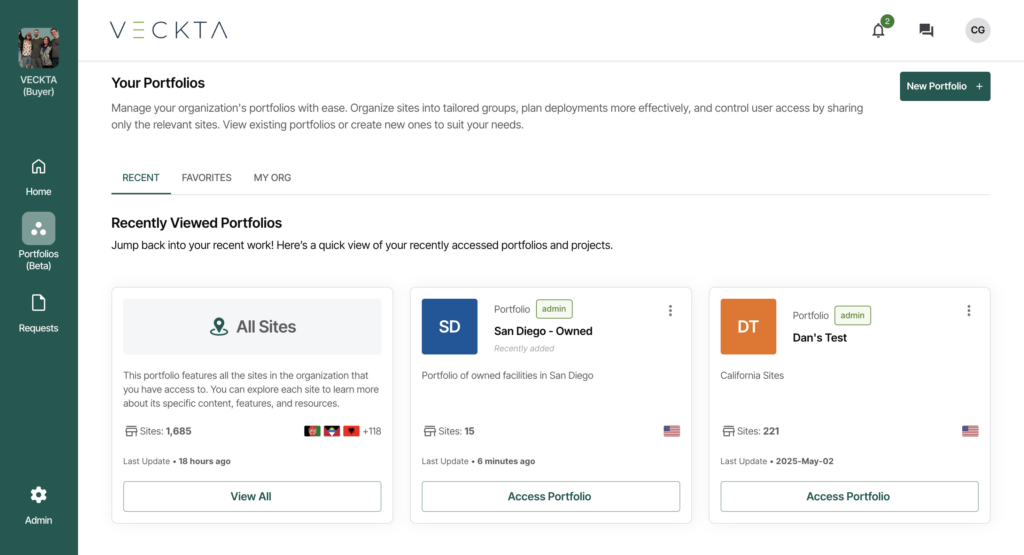The image size is (1024, 555).
Task: Click the VECKTA logo
Action: pyautogui.click(x=168, y=30)
